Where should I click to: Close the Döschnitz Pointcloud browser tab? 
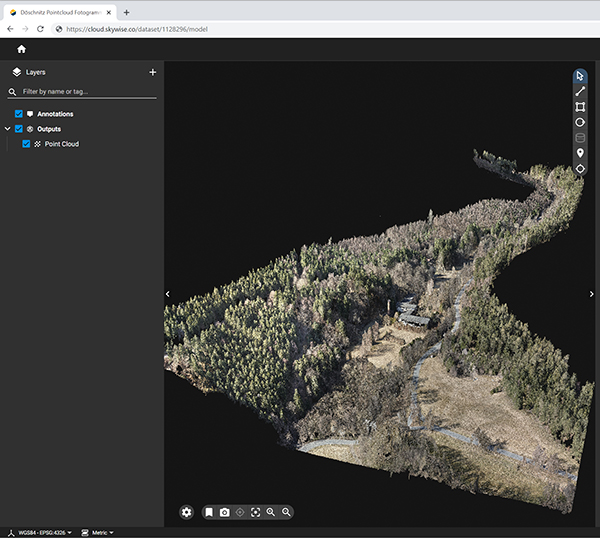(109, 13)
